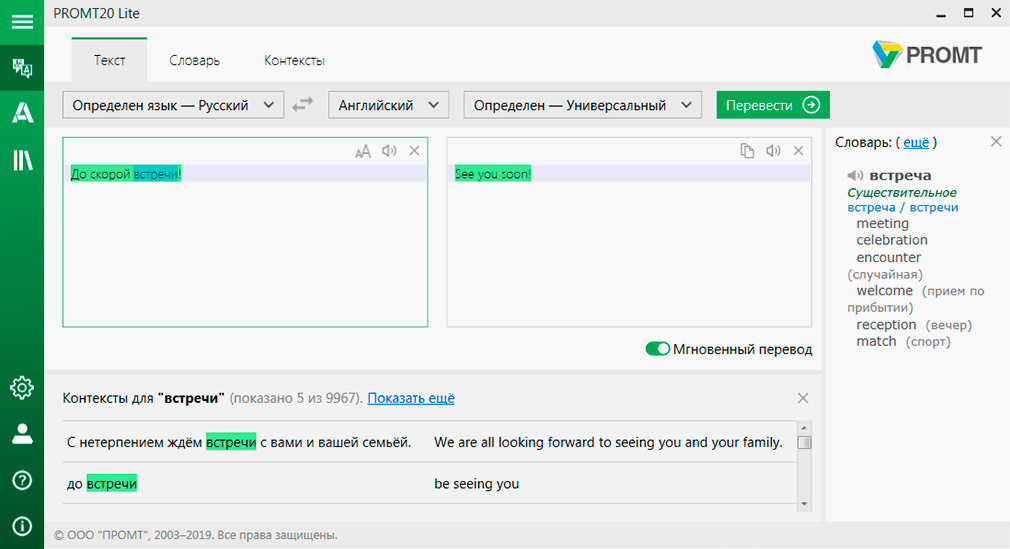This screenshot has height=549, width=1010.
Task: Open help via the question mark icon
Action: click(x=22, y=480)
